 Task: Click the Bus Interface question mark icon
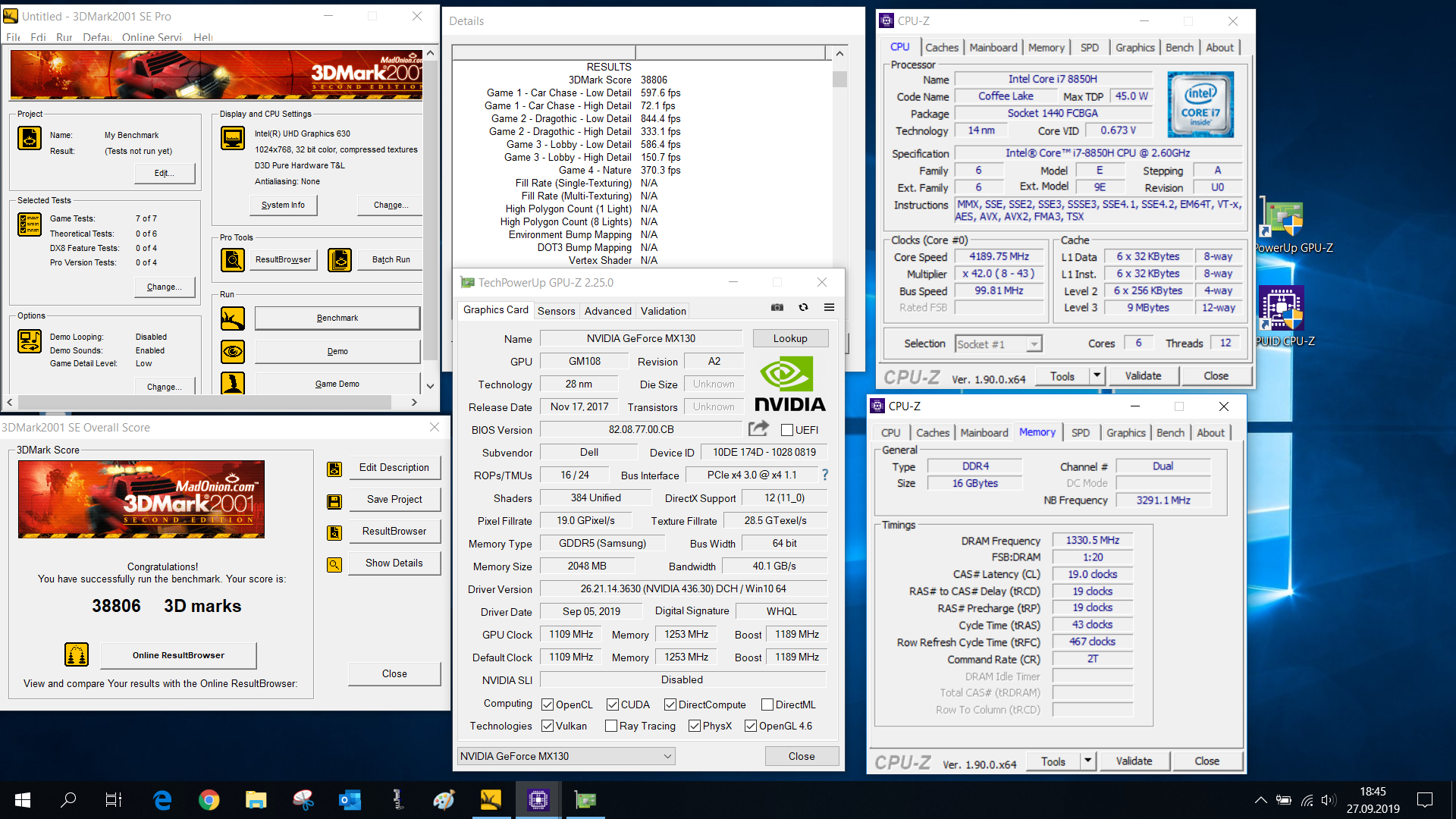[825, 475]
